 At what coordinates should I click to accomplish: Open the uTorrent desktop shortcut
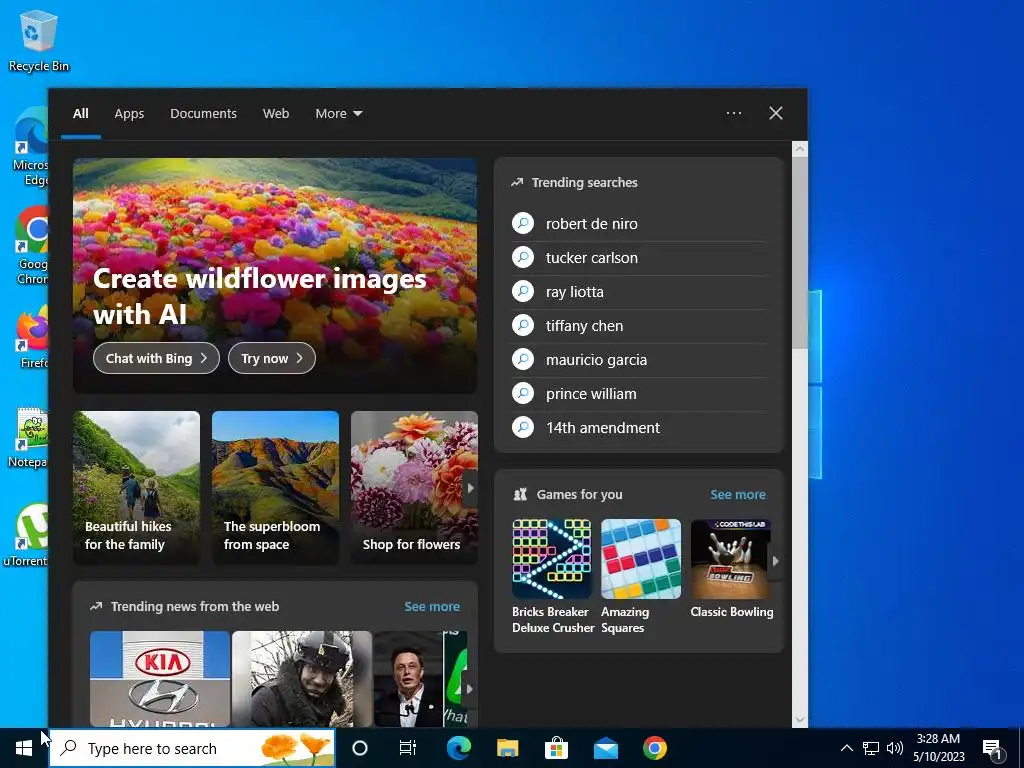pos(26,534)
